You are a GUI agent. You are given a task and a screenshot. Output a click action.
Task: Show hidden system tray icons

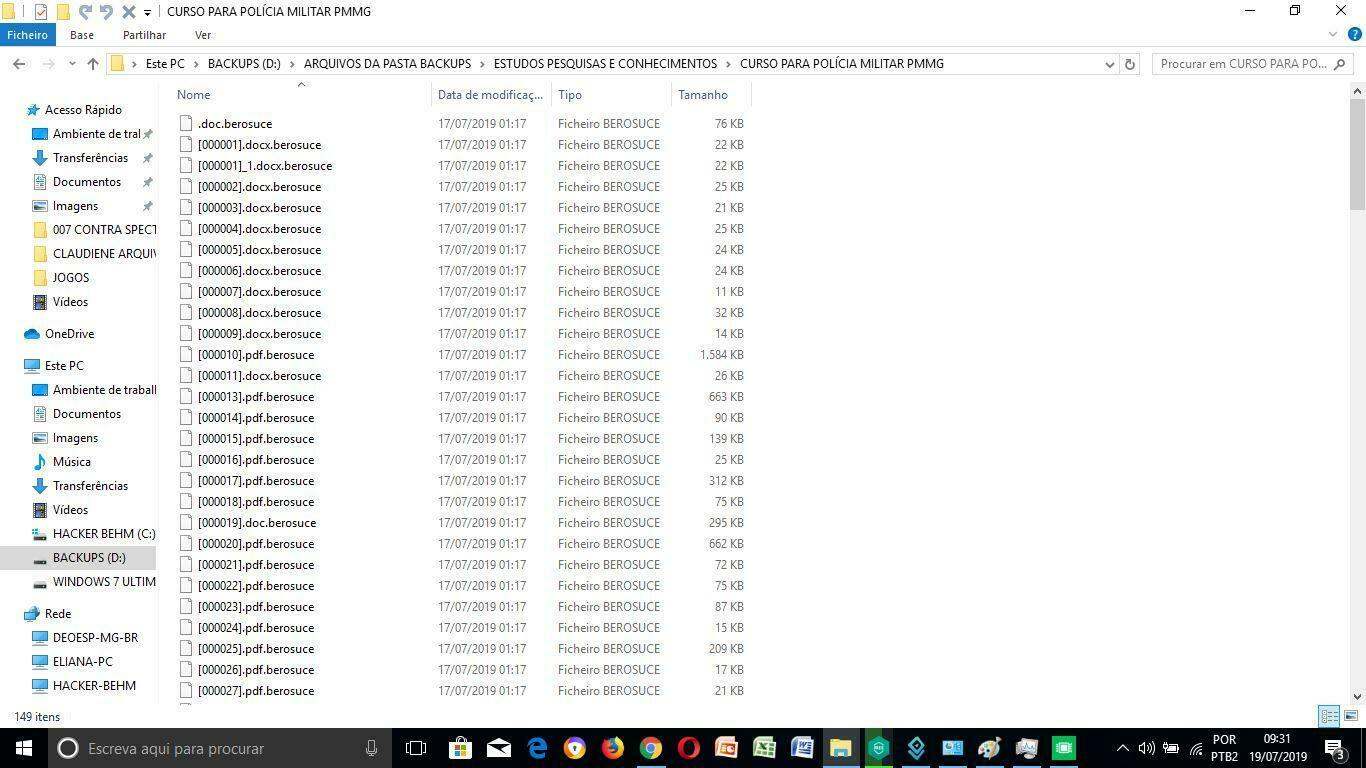click(1123, 748)
